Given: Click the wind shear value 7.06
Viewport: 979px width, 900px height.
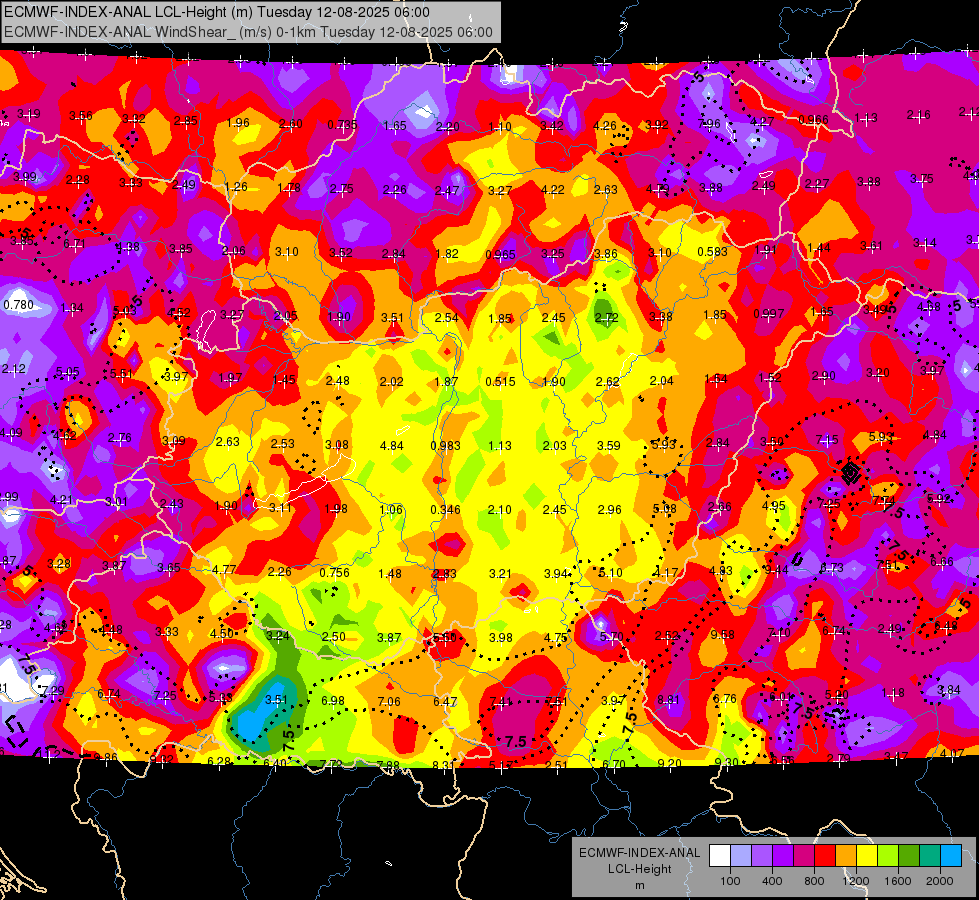Looking at the screenshot, I should click(389, 702).
